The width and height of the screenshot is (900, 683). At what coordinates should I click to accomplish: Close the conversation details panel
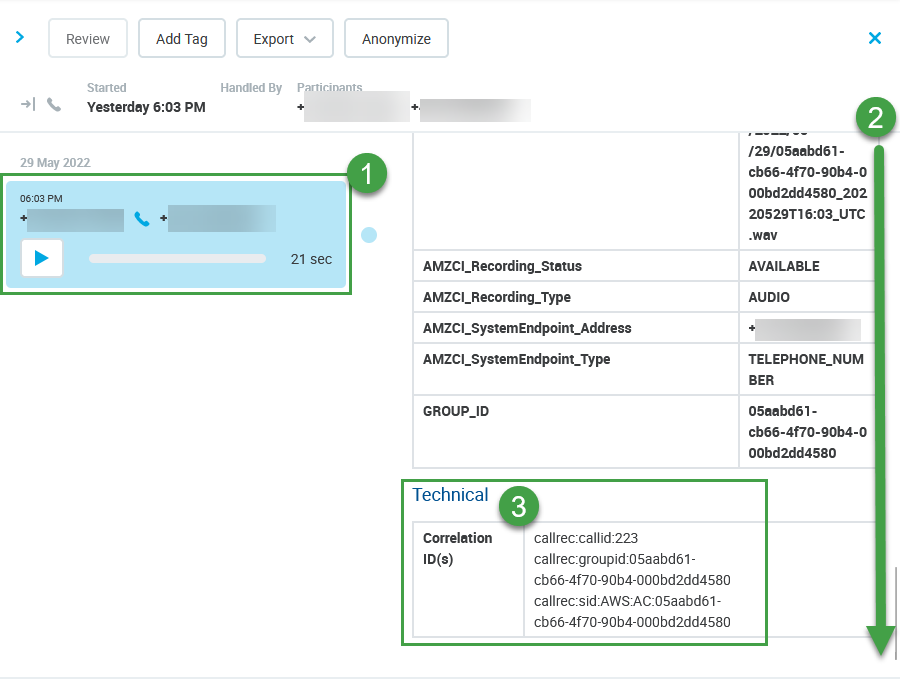(x=875, y=38)
